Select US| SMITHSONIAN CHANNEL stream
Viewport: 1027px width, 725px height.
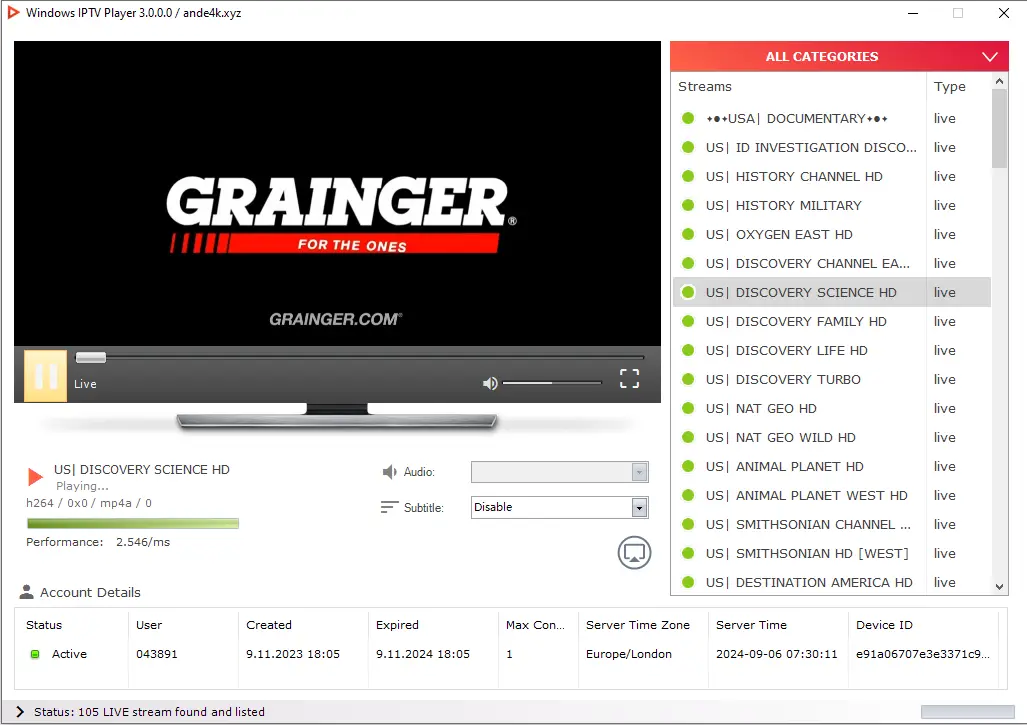pos(831,525)
